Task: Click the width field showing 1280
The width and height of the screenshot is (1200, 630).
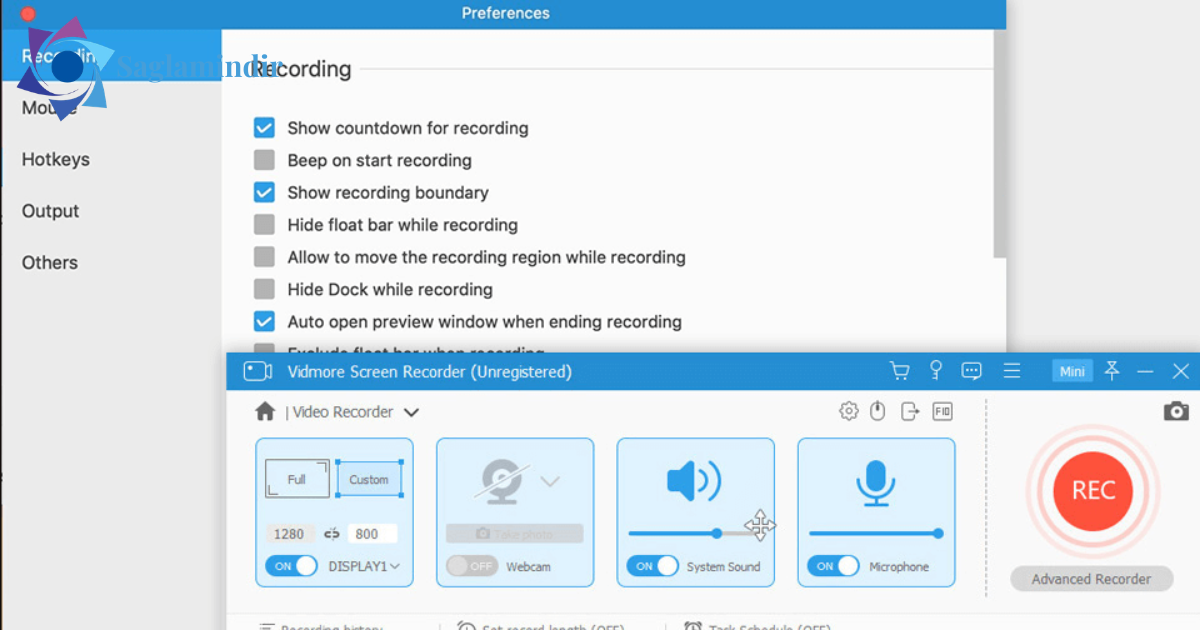Action: pos(290,534)
